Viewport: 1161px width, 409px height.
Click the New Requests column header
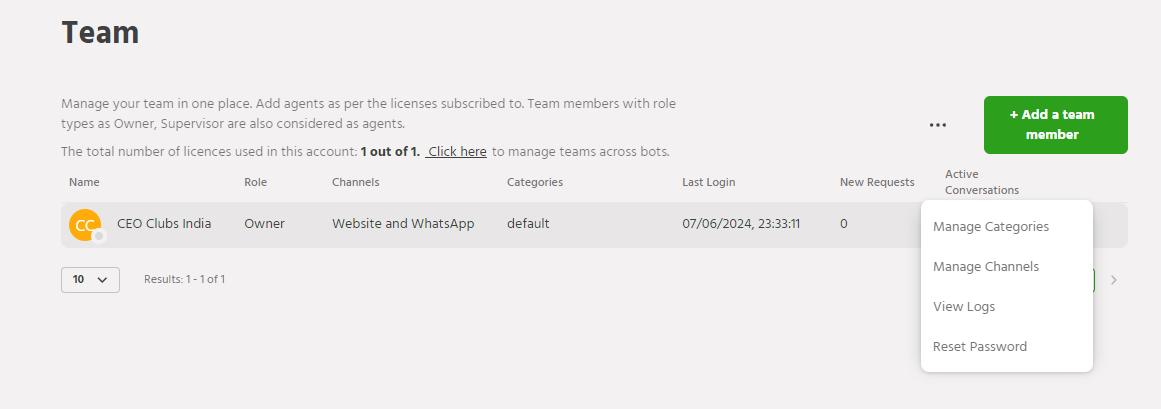click(x=876, y=182)
